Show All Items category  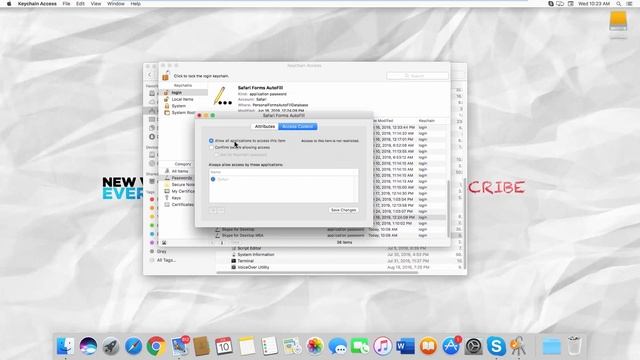tap(180, 171)
